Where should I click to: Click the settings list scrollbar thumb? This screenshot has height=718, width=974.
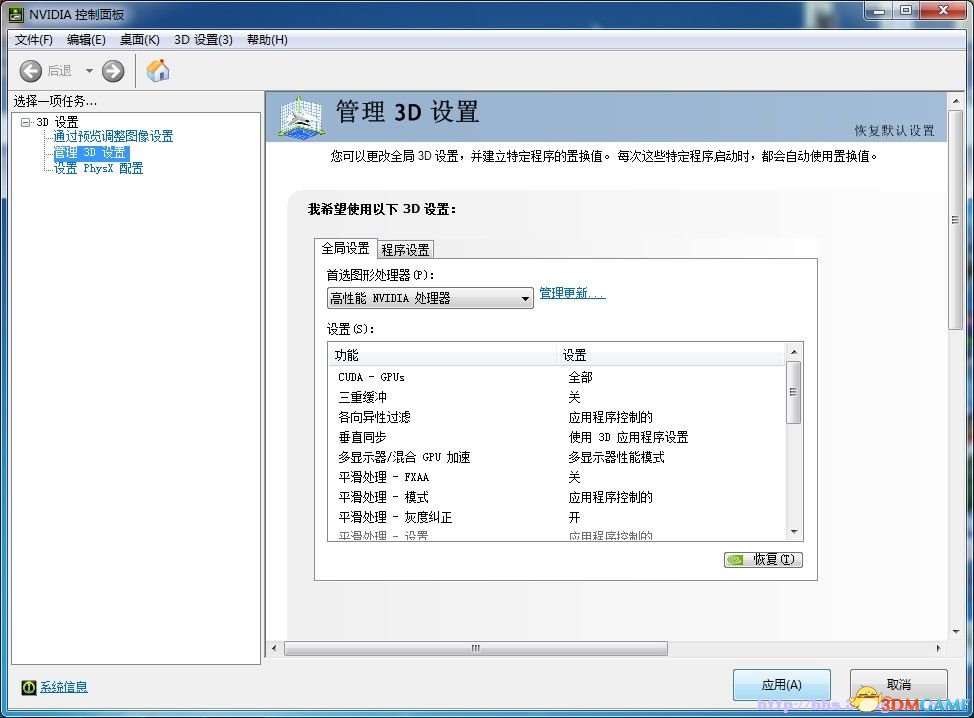pyautogui.click(x=793, y=393)
